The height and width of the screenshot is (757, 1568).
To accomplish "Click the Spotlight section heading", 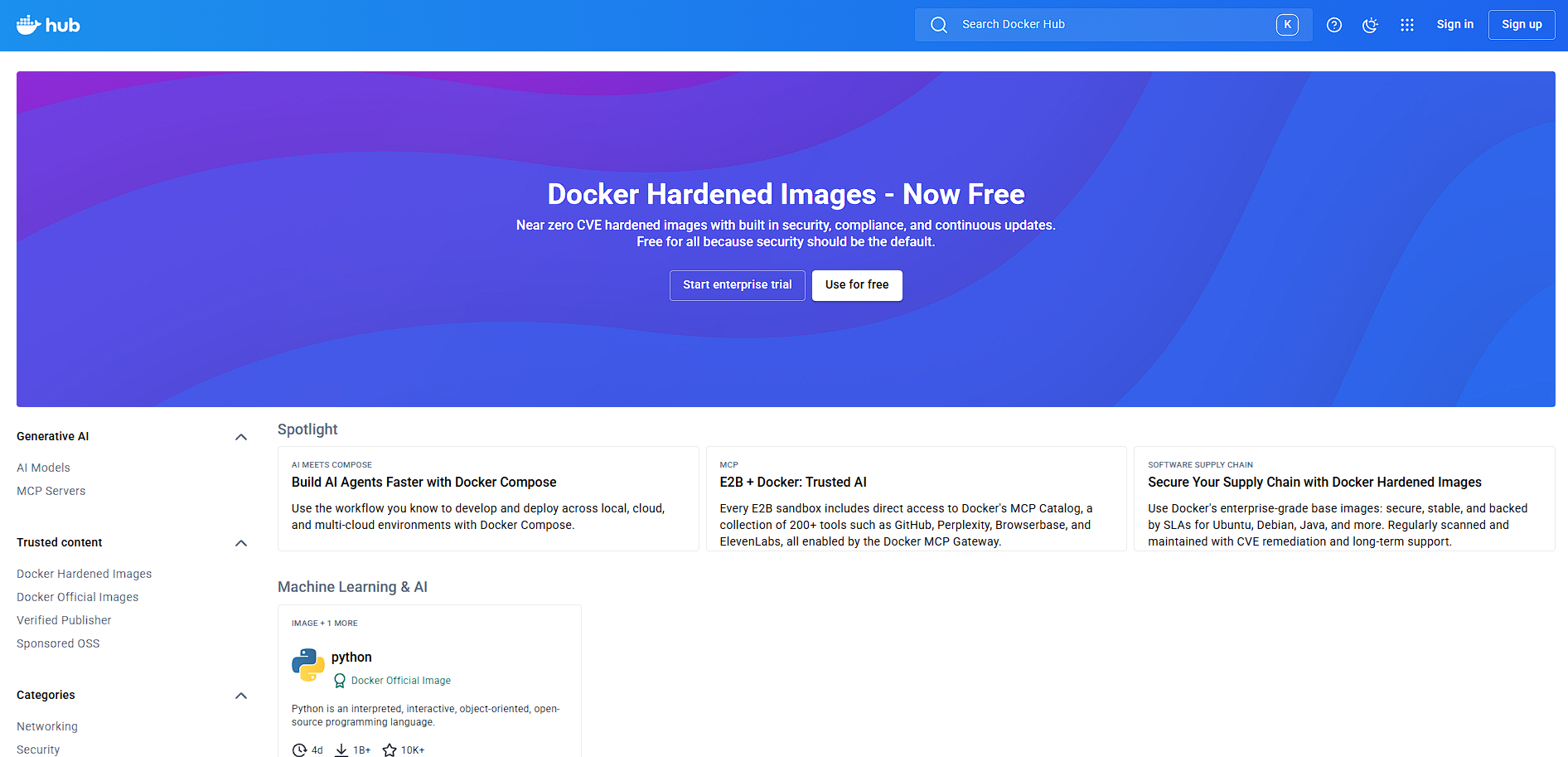I will [x=307, y=429].
